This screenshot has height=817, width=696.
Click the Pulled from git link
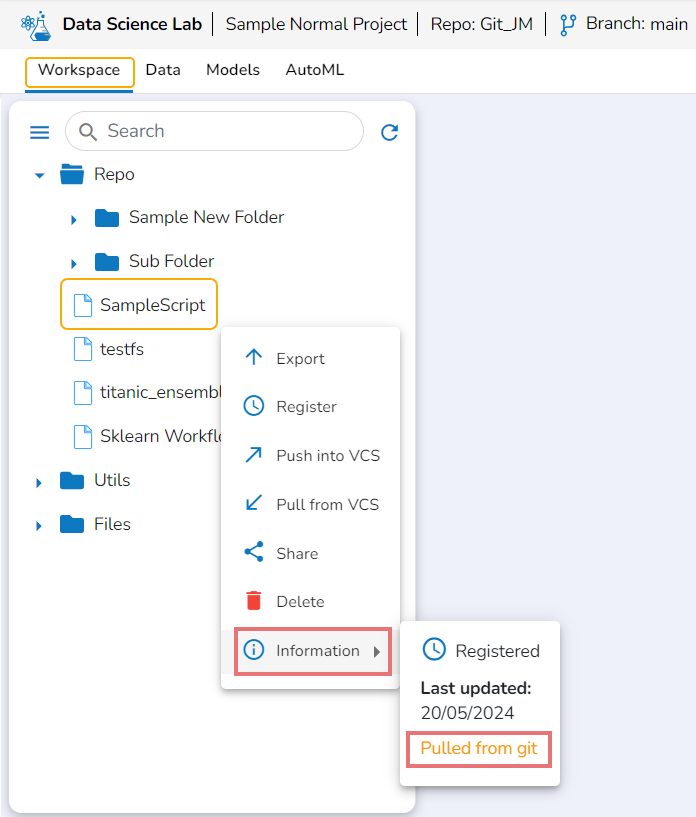479,748
